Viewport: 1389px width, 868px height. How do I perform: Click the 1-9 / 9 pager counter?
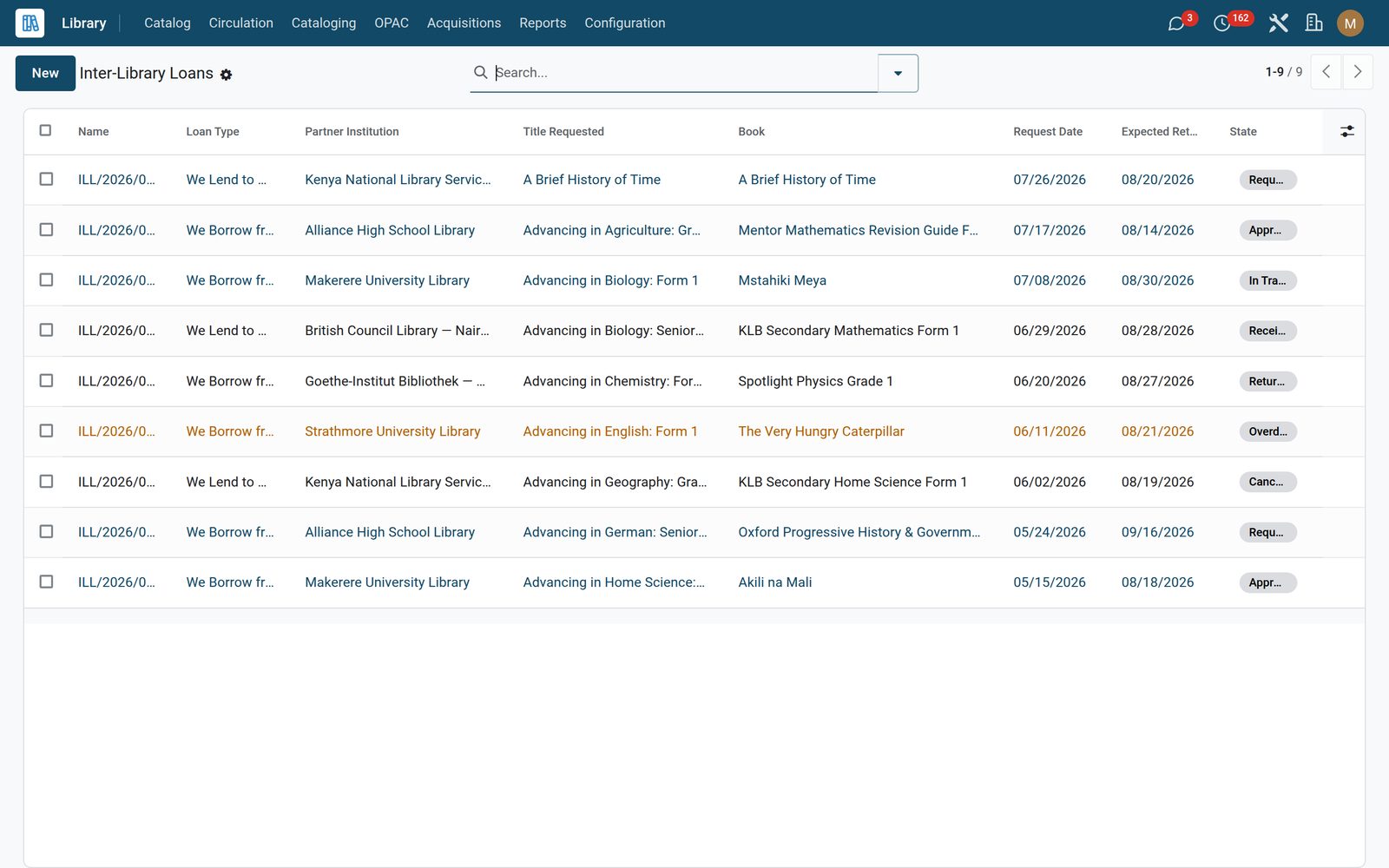pyautogui.click(x=1283, y=72)
